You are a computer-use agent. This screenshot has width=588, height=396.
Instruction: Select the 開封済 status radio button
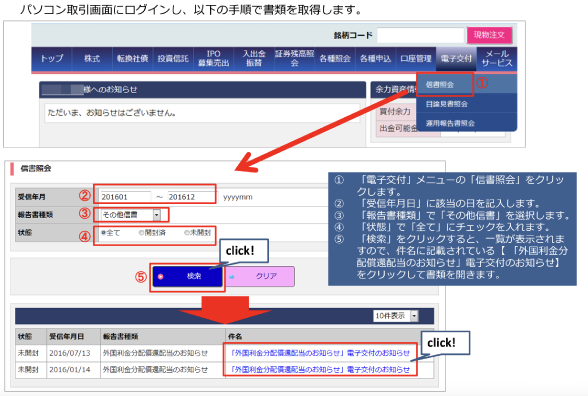coord(141,232)
